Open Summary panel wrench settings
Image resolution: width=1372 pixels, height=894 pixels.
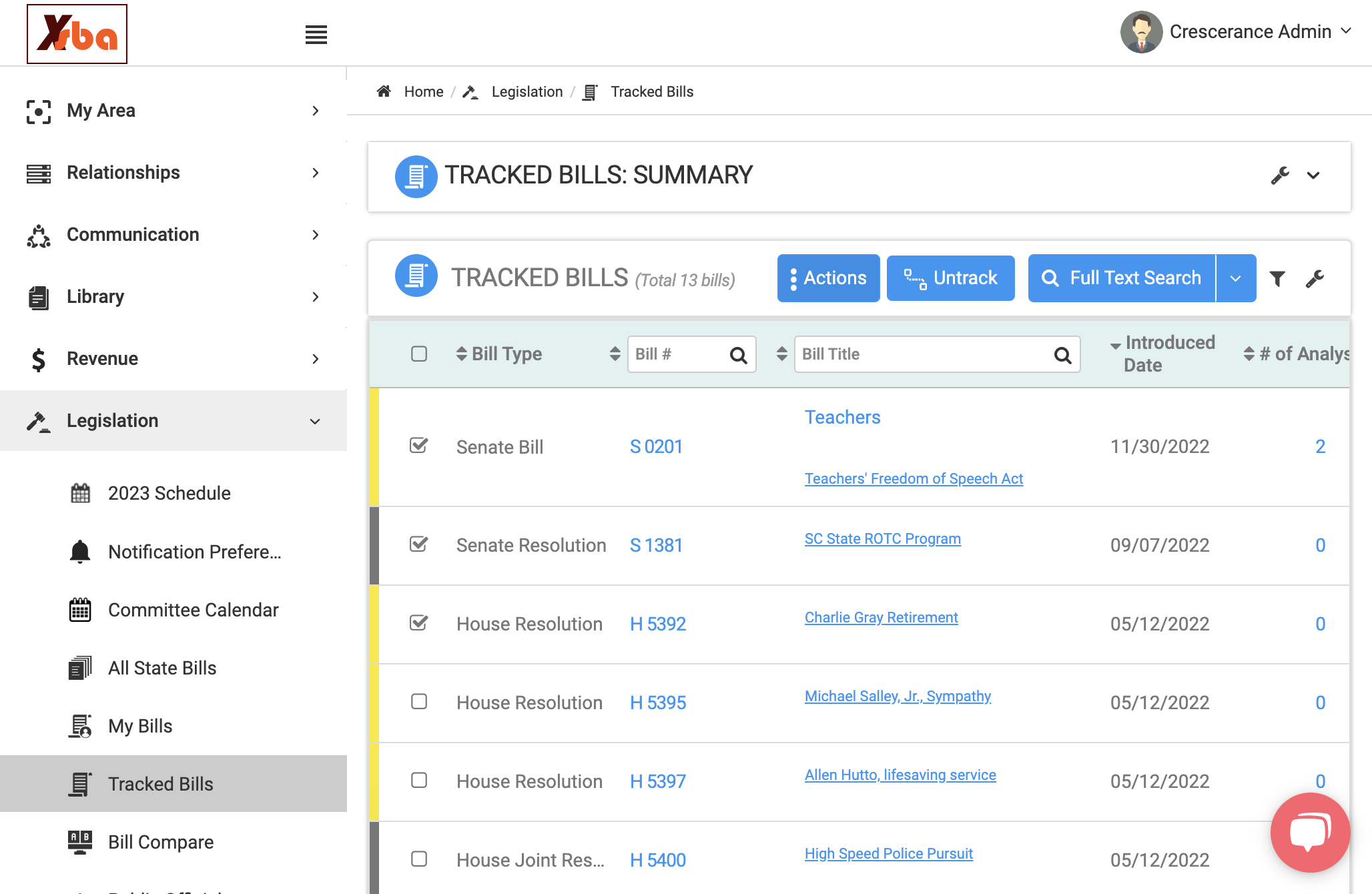pyautogui.click(x=1280, y=175)
